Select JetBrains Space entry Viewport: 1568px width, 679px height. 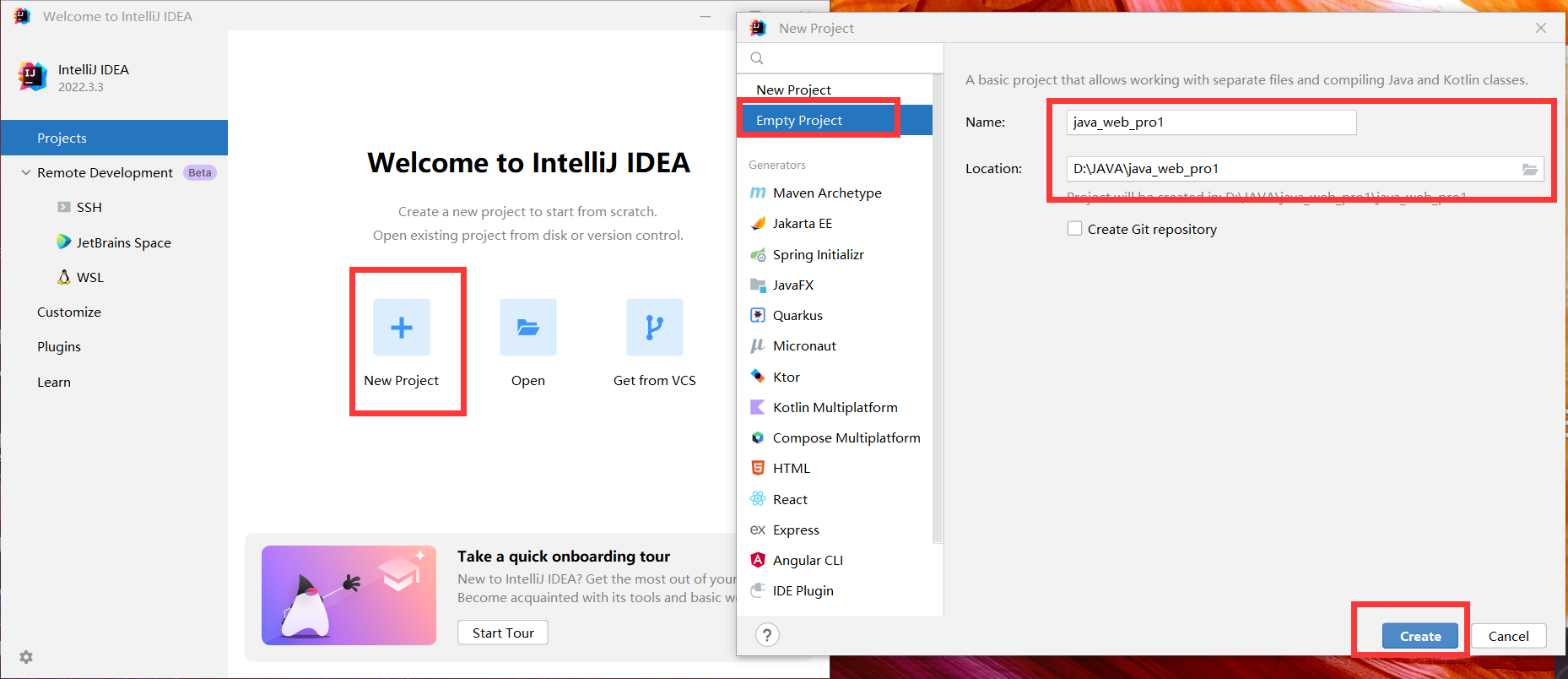coord(123,242)
